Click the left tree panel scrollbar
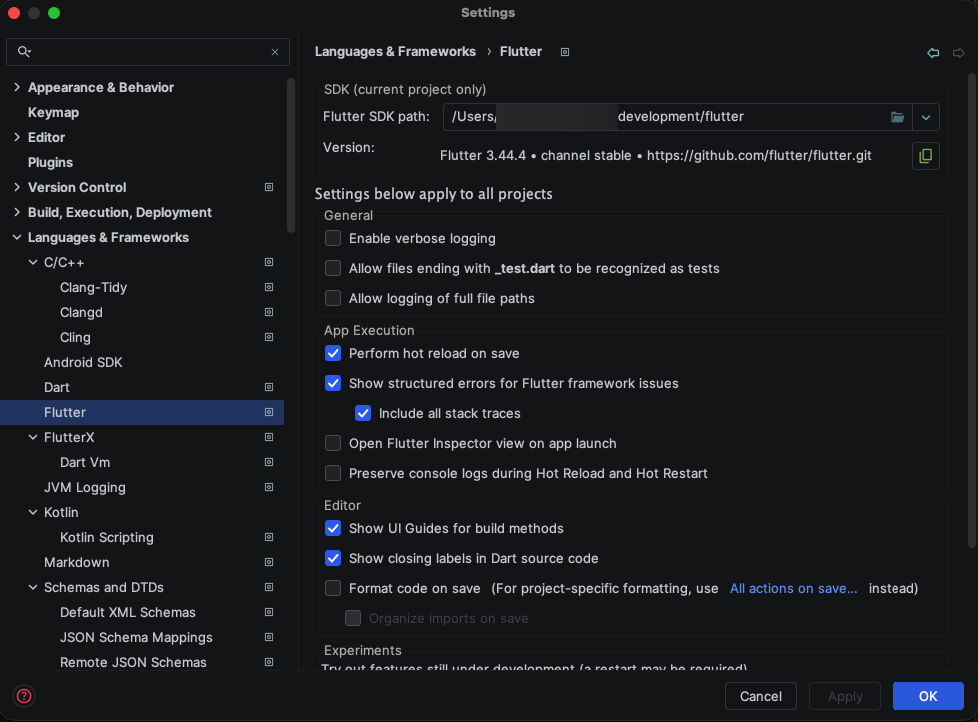This screenshot has width=978, height=722. pyautogui.click(x=291, y=156)
